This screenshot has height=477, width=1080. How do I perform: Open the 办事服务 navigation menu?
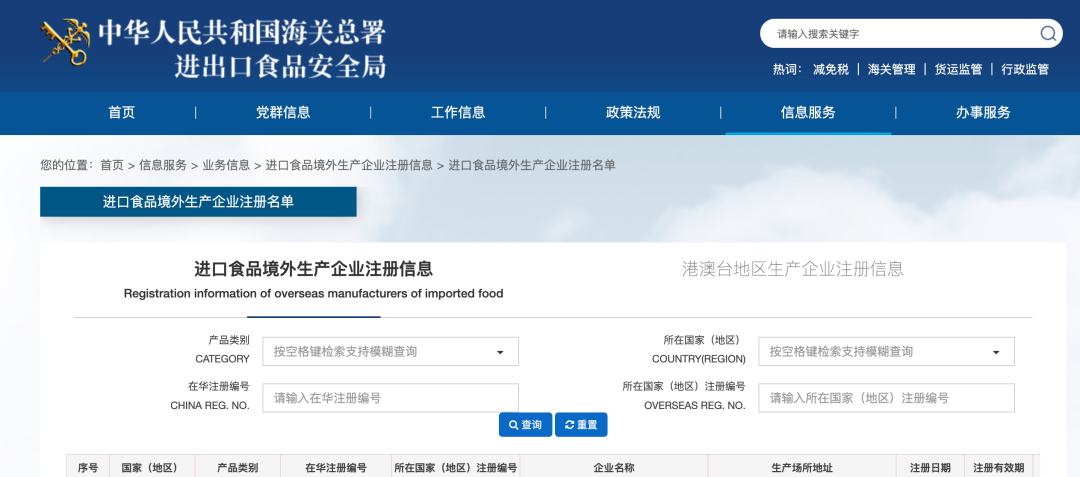coord(983,113)
